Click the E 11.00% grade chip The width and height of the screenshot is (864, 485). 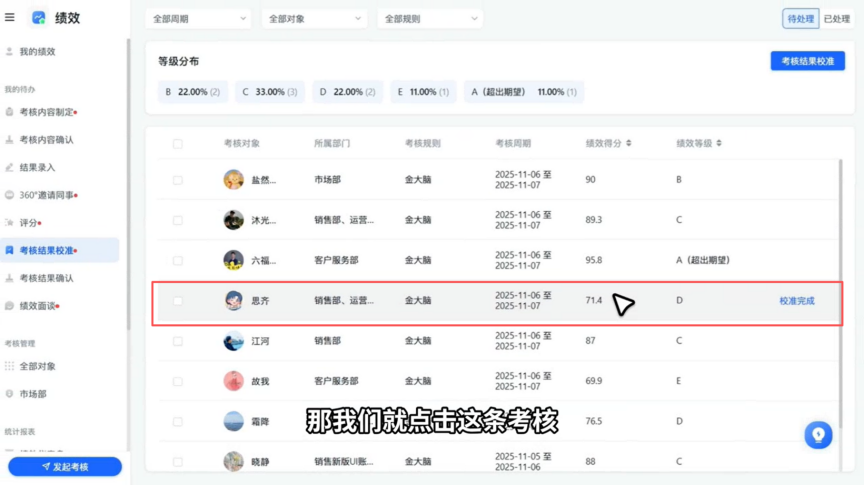[423, 92]
